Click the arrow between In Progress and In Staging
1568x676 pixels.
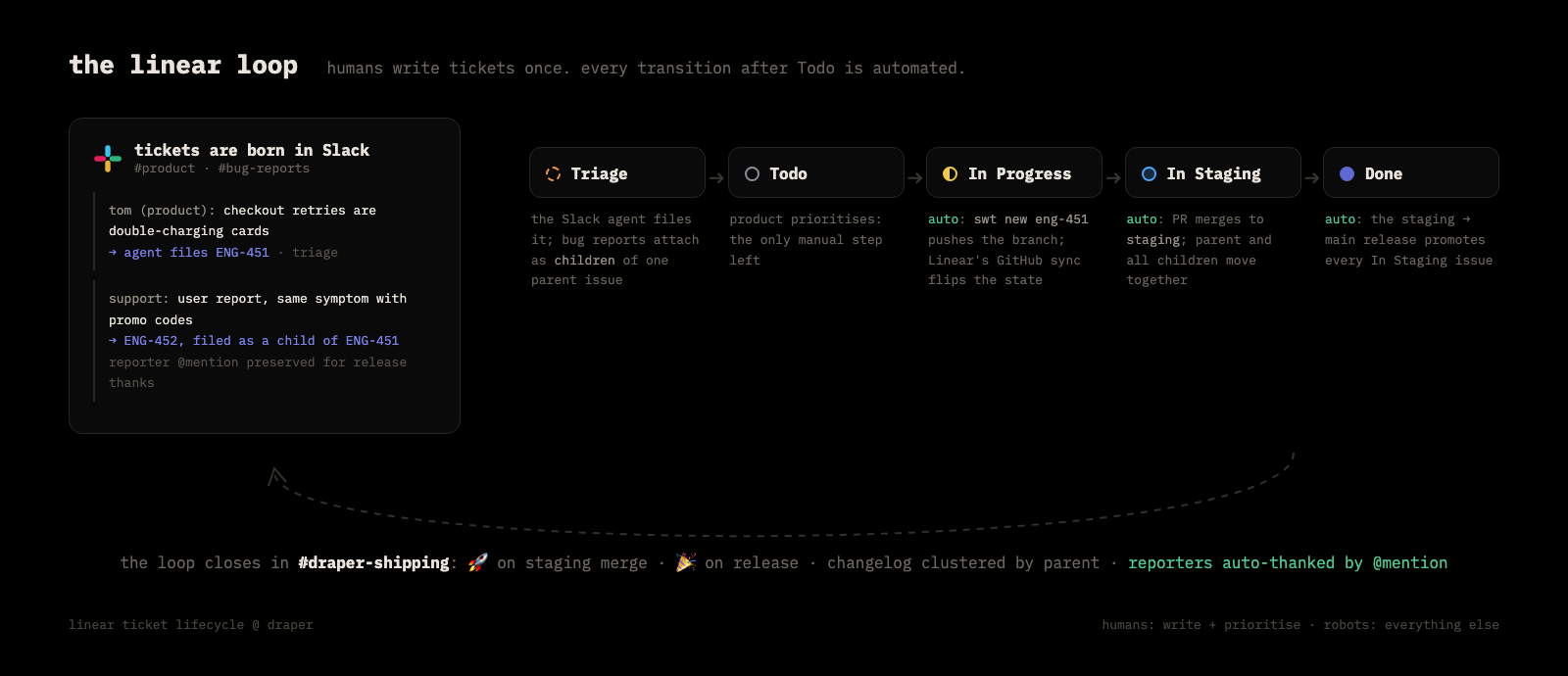[1113, 178]
